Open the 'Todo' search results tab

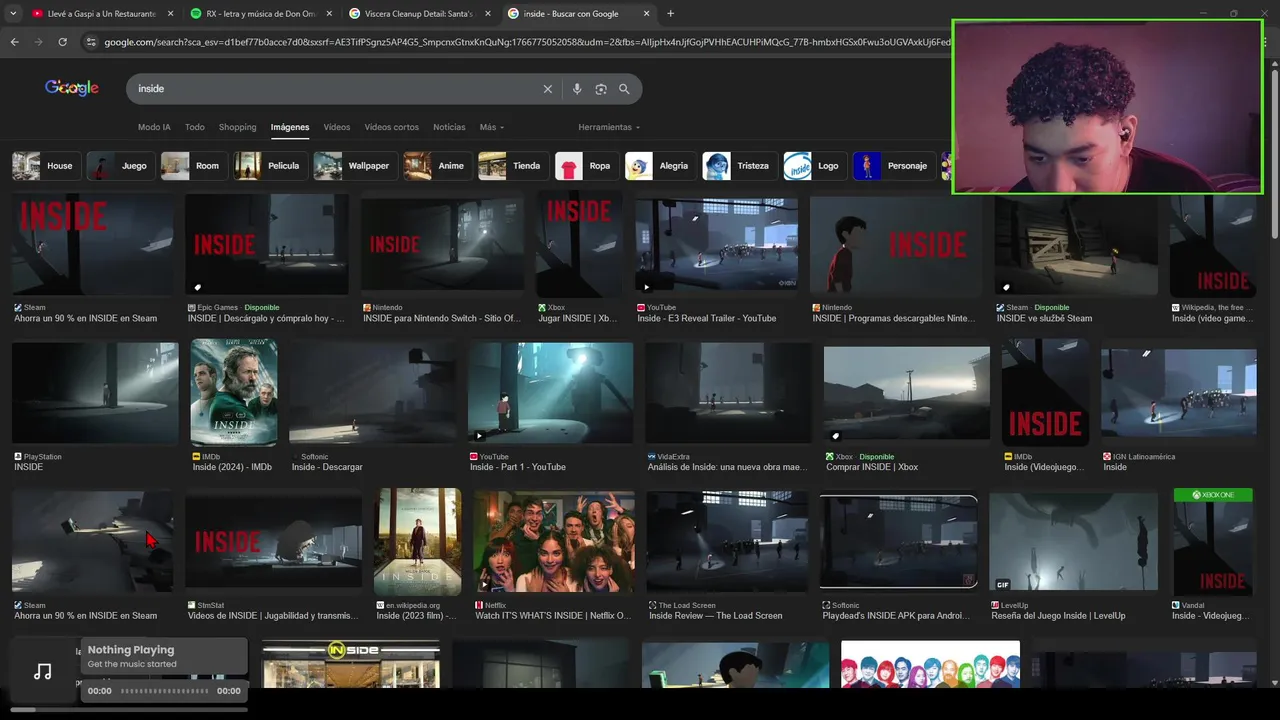[x=195, y=127]
